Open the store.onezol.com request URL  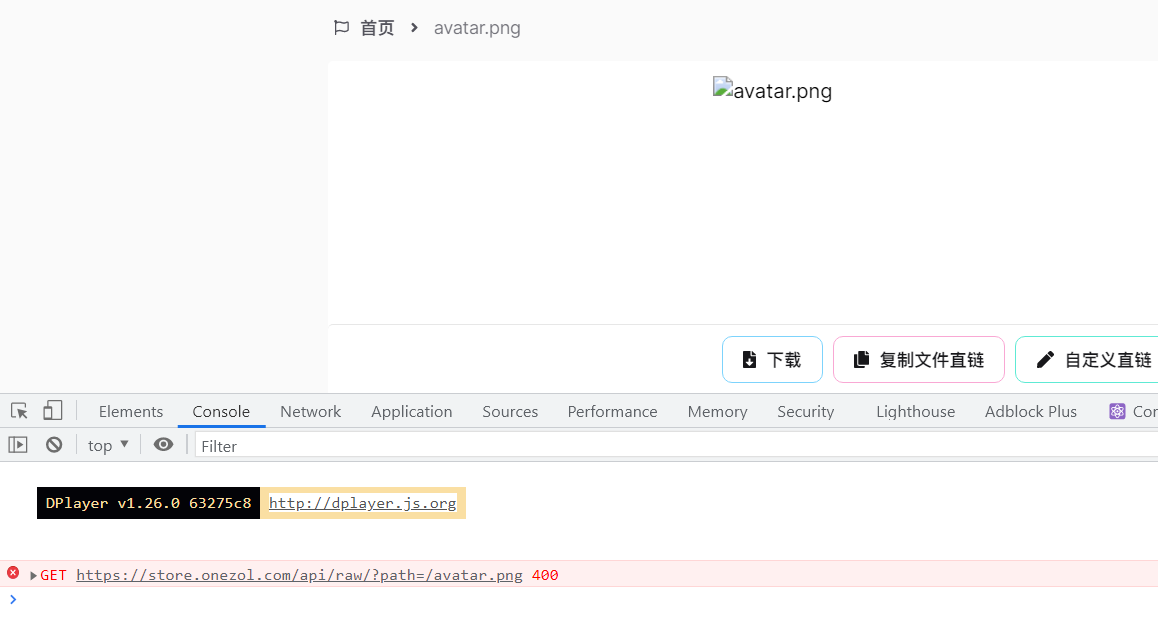[298, 574]
